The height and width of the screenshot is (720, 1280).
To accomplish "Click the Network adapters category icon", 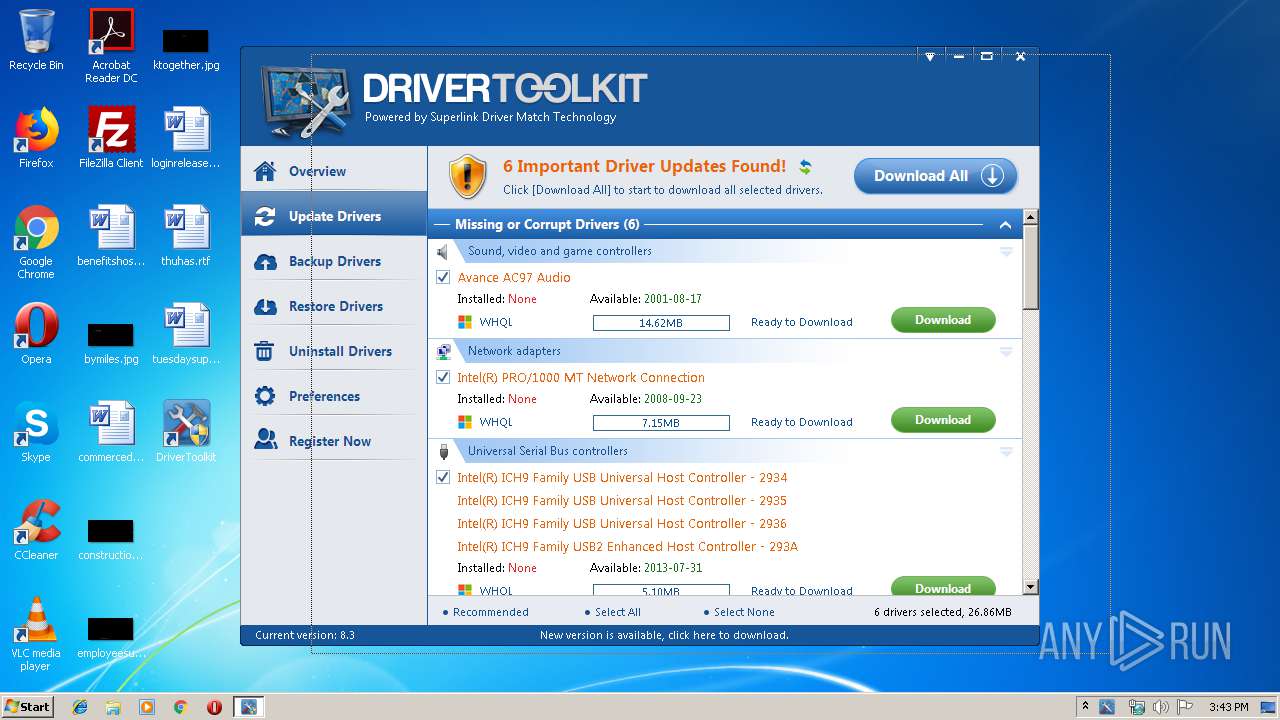I will pos(444,351).
